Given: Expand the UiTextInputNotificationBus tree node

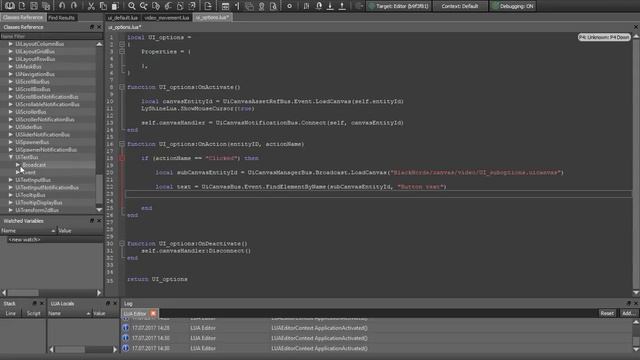Looking at the screenshot, I should (11, 187).
